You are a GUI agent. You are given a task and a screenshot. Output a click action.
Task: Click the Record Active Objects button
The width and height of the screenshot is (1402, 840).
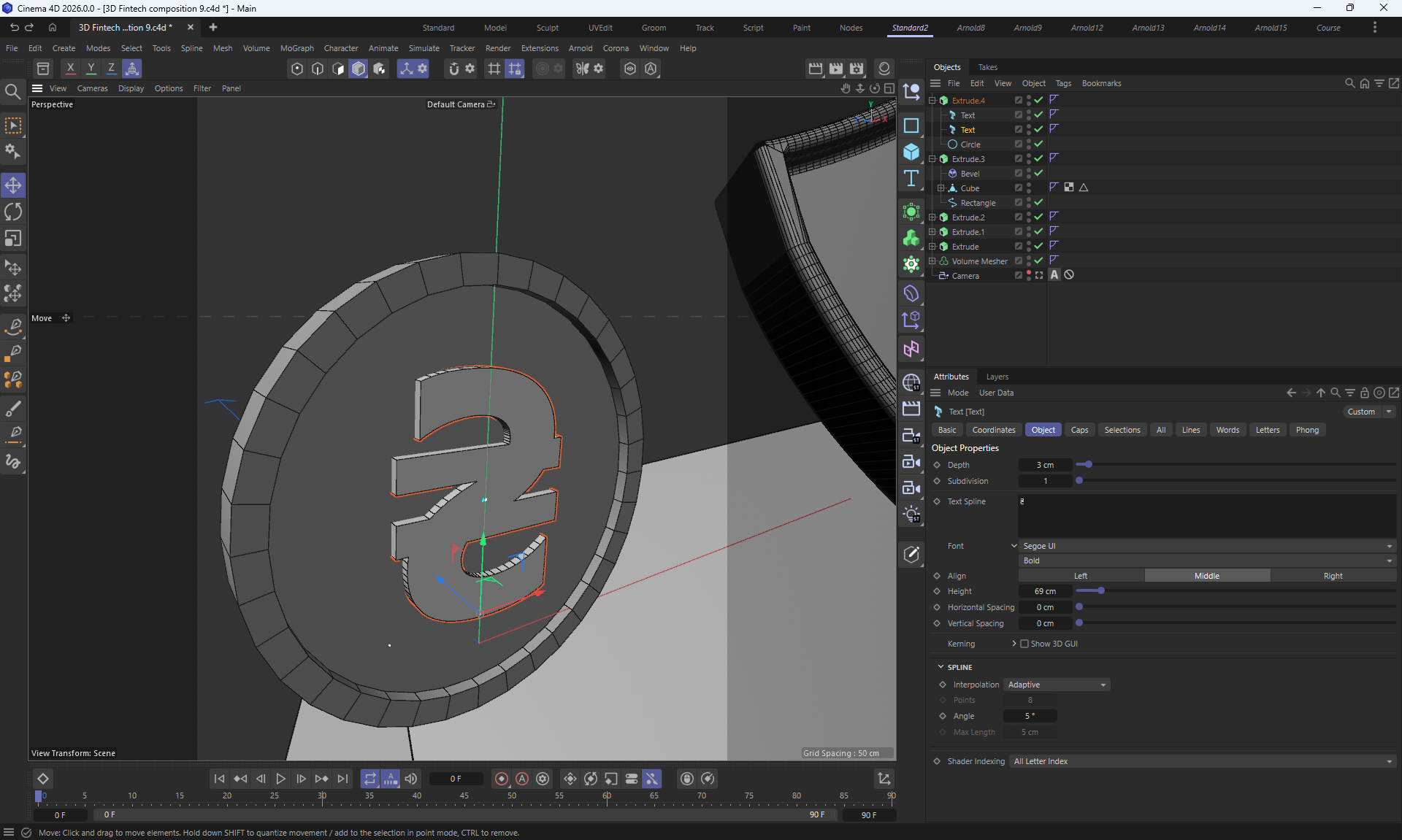coord(502,779)
